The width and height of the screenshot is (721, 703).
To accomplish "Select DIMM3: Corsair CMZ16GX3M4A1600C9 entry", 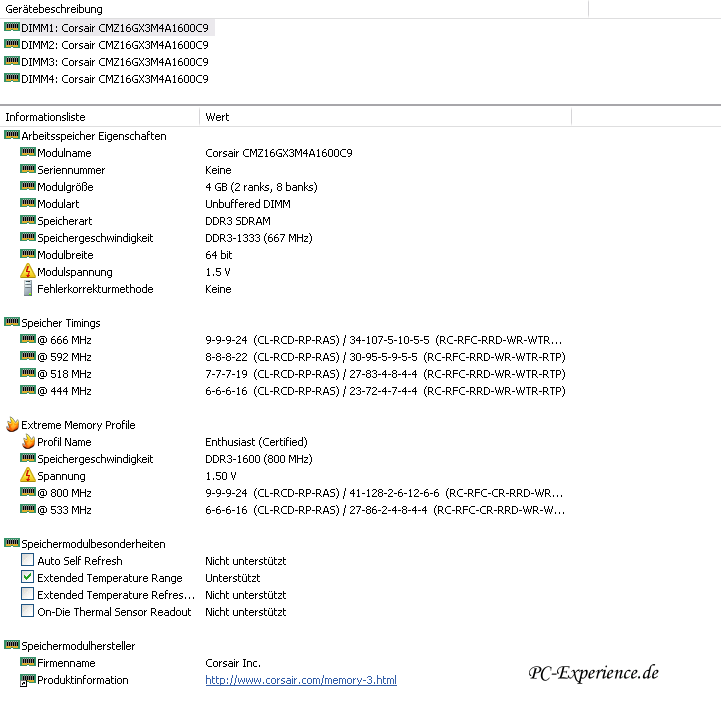I will coord(114,62).
